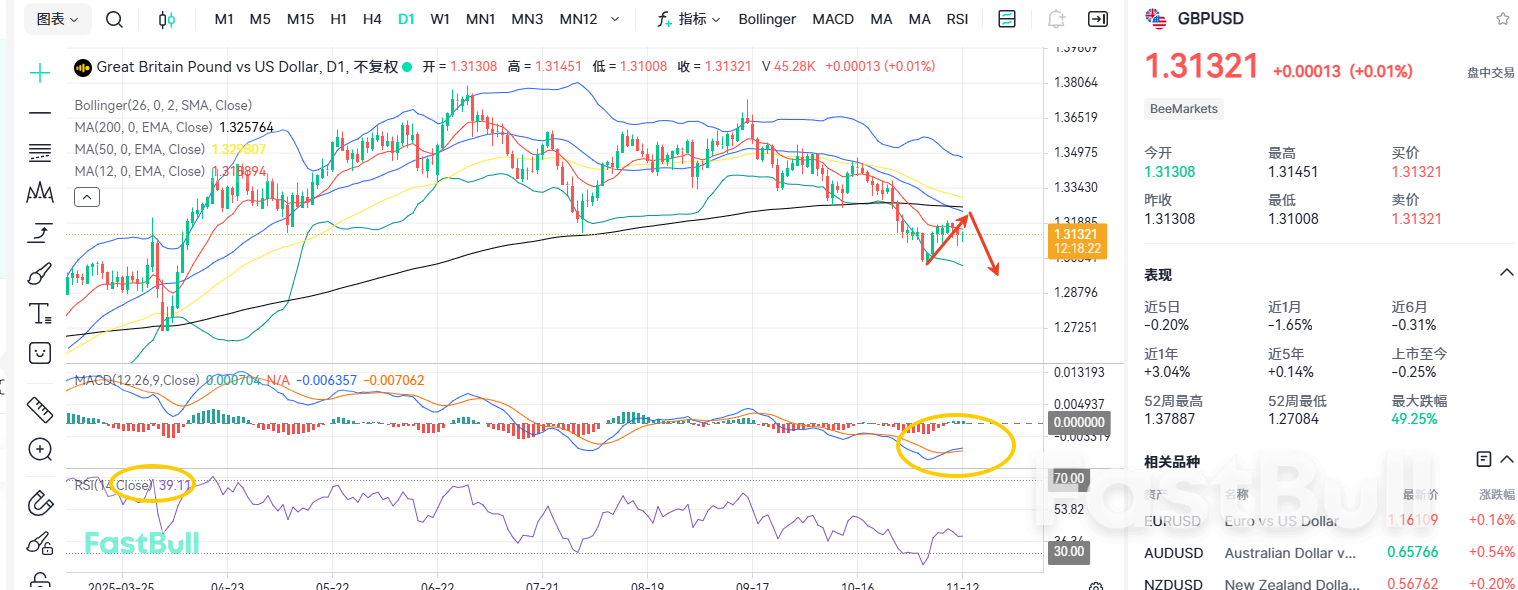Open the 图表 chart dropdown

pyautogui.click(x=57, y=19)
